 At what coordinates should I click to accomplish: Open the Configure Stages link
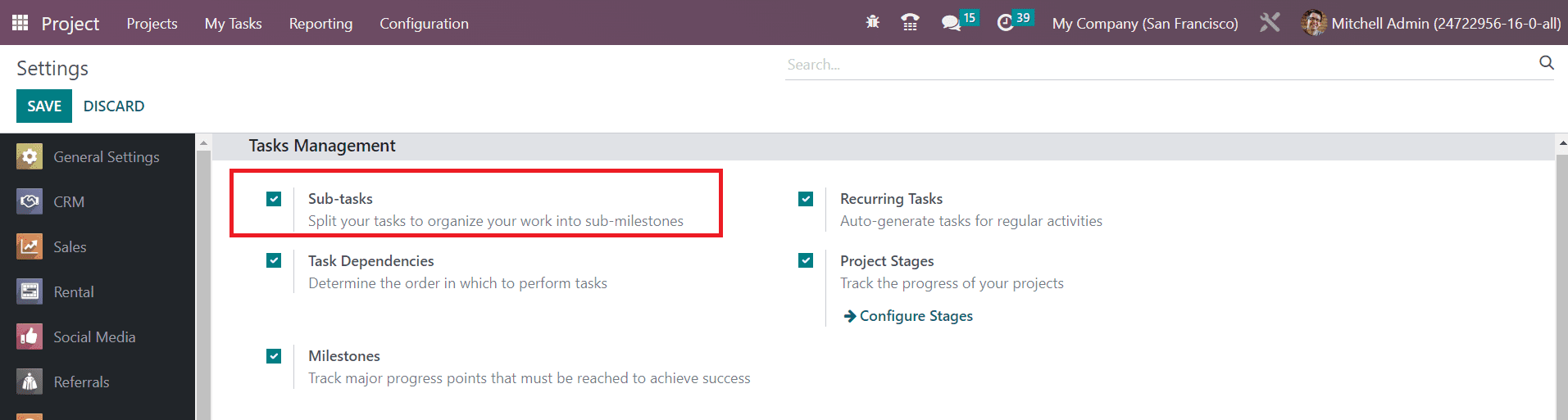coord(908,316)
